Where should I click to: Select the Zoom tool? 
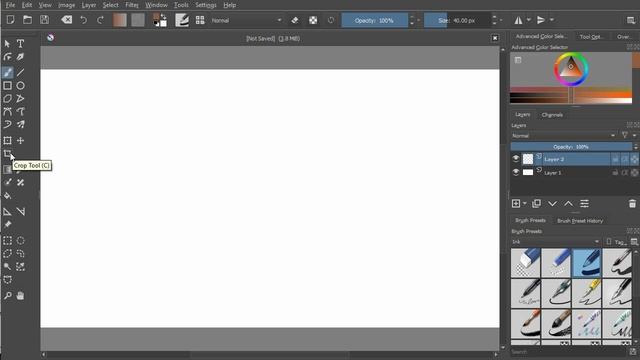7,296
